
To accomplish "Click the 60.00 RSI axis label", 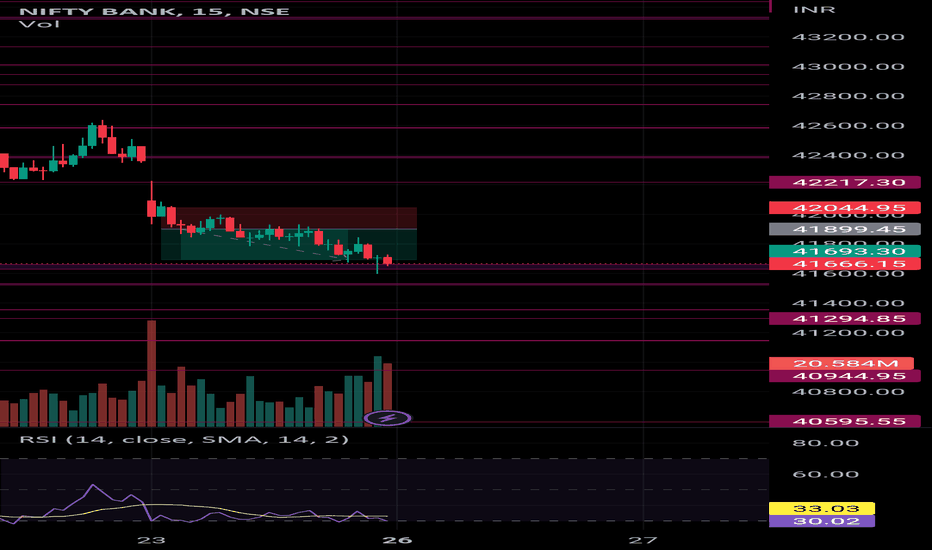I will pos(826,474).
